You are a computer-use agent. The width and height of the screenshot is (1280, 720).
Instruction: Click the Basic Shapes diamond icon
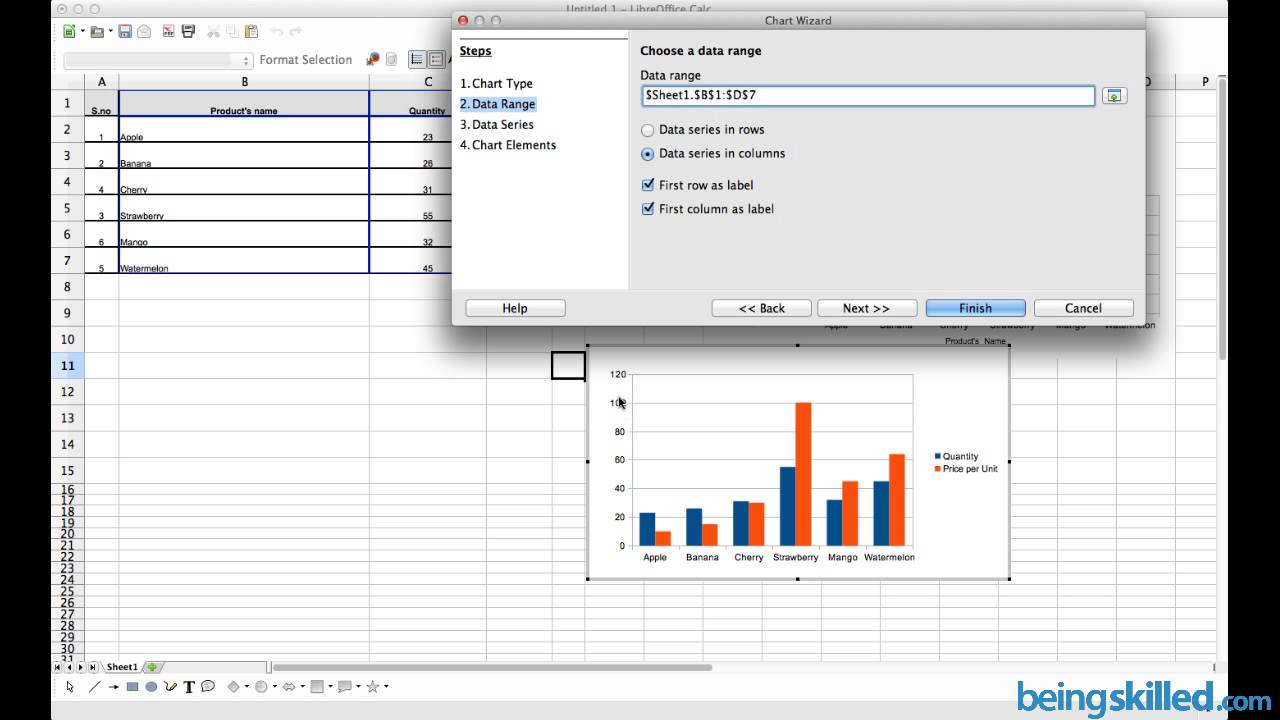[x=233, y=686]
